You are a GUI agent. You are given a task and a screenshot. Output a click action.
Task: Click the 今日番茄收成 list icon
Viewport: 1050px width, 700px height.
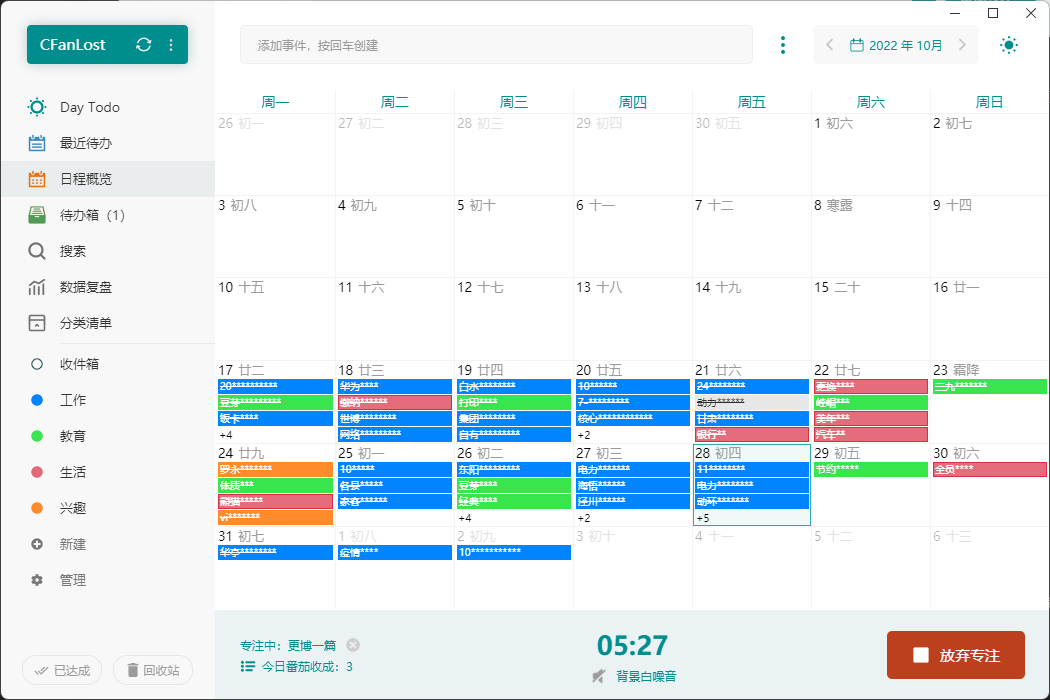pyautogui.click(x=248, y=667)
